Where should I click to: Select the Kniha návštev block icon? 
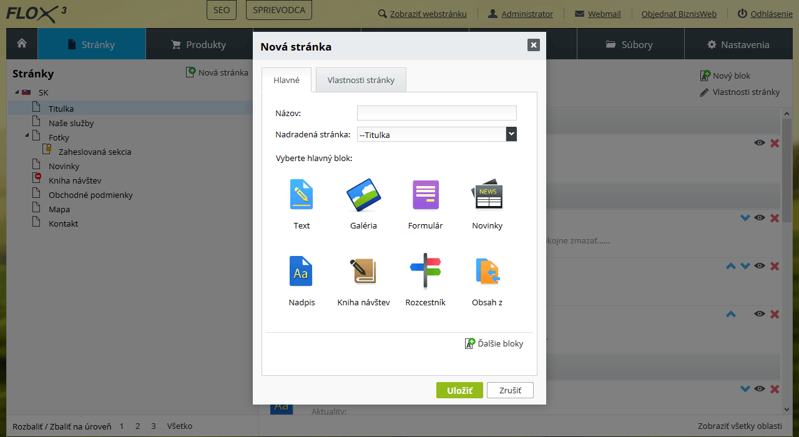pos(363,271)
